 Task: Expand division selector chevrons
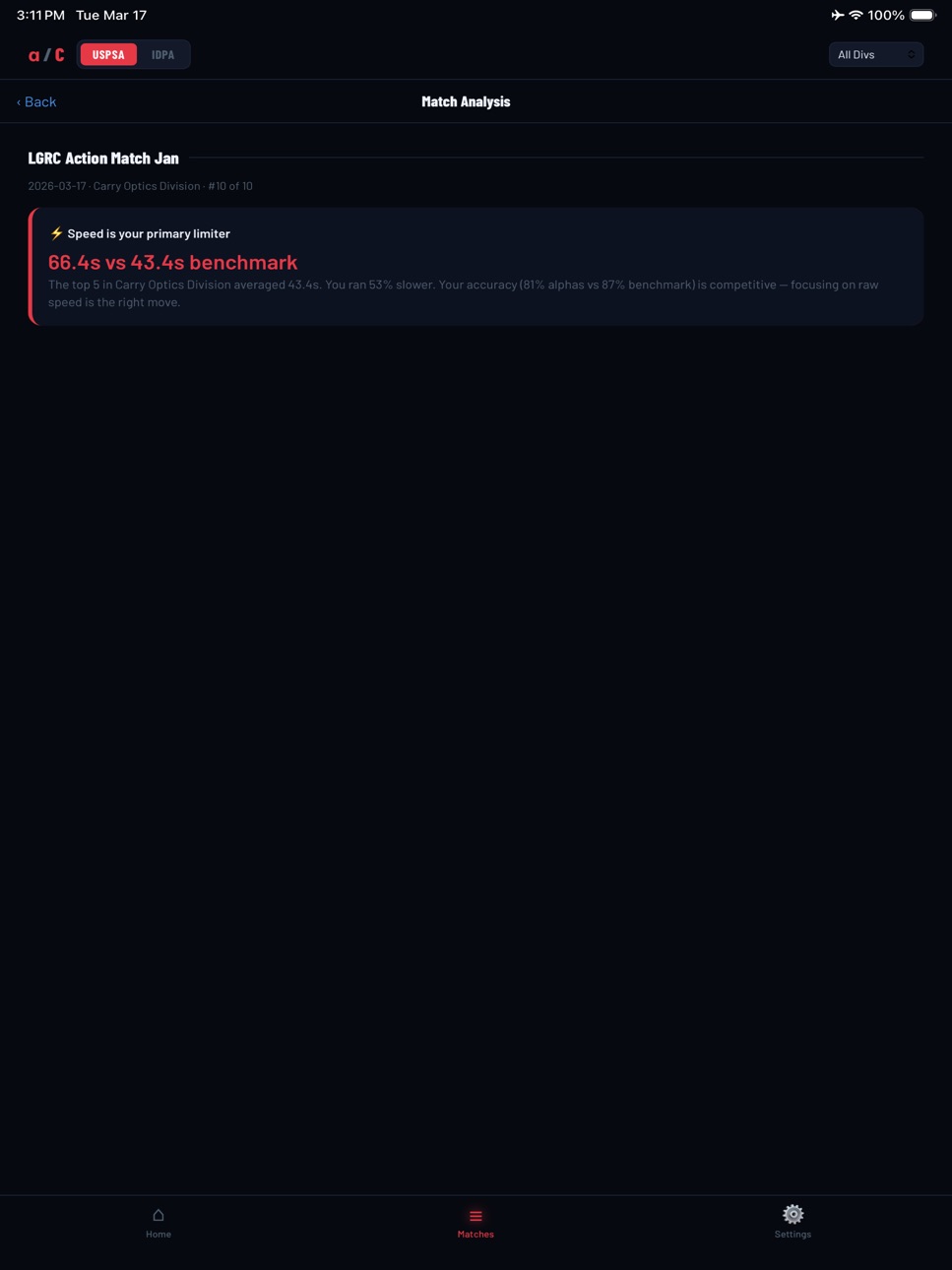[x=912, y=55]
